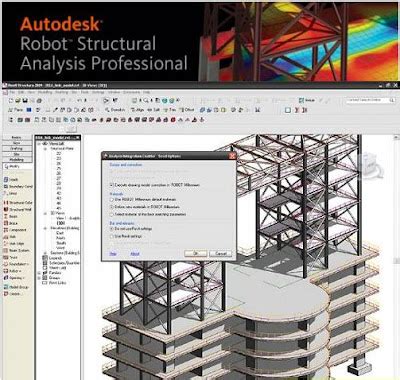Select the Slab tool
The image size is (400, 380).
tap(10, 237)
